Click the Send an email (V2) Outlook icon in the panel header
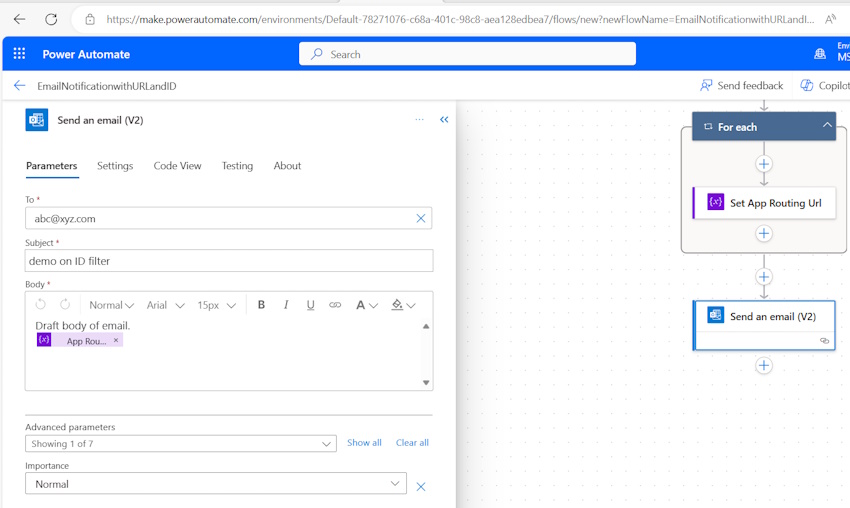Image resolution: width=850 pixels, height=508 pixels. [x=37, y=120]
